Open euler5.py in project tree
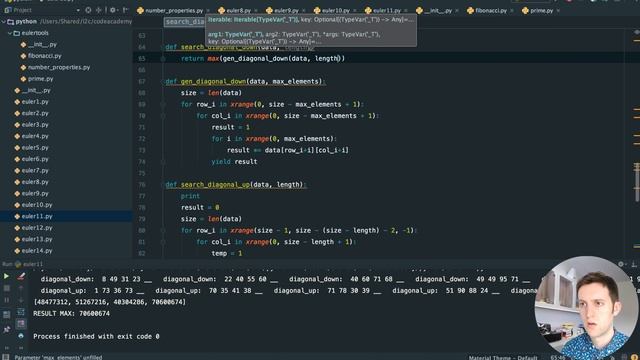Viewport: 640px width, 360px height. (35, 147)
